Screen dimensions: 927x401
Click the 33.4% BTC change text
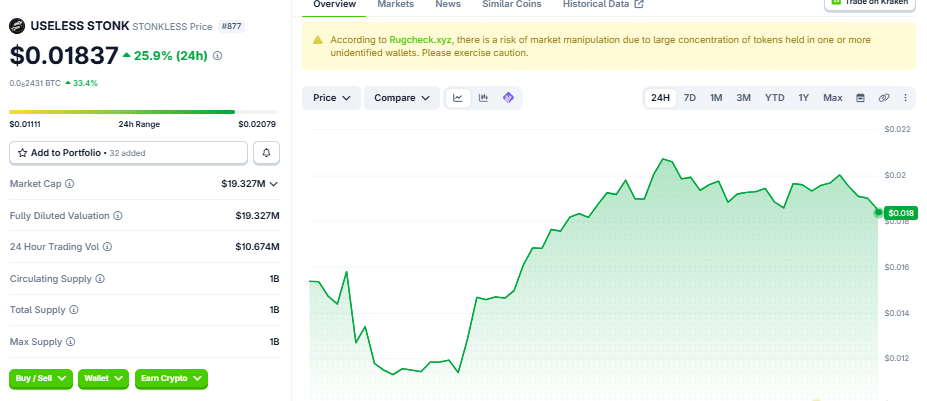pos(86,83)
